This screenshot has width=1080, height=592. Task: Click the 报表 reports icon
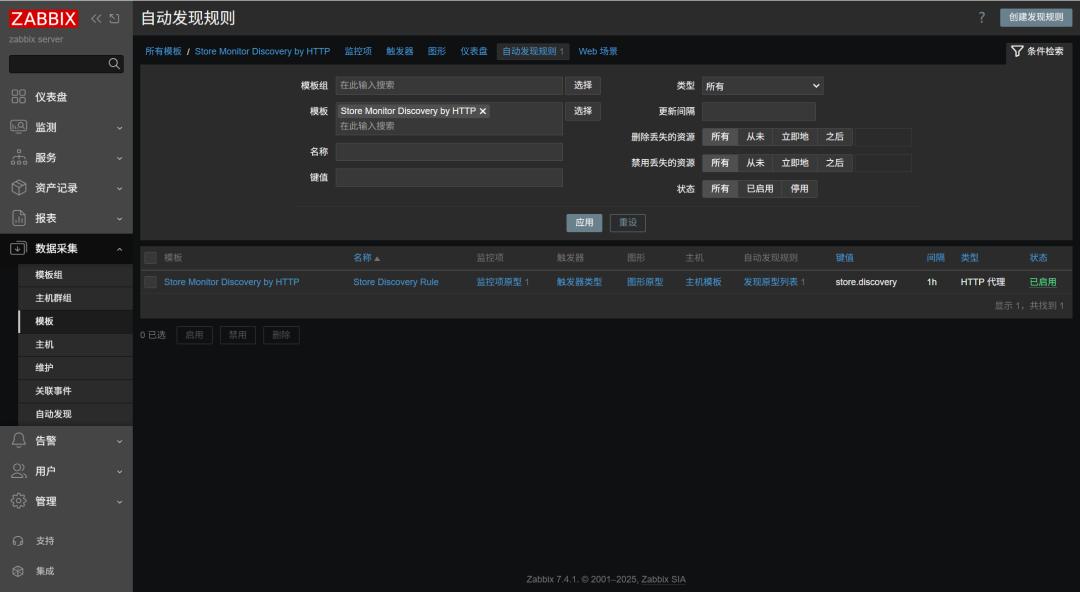click(19, 218)
